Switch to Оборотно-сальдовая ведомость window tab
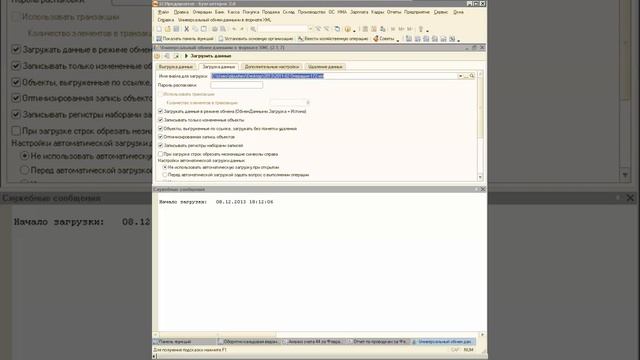The image size is (640, 360). pos(249,342)
